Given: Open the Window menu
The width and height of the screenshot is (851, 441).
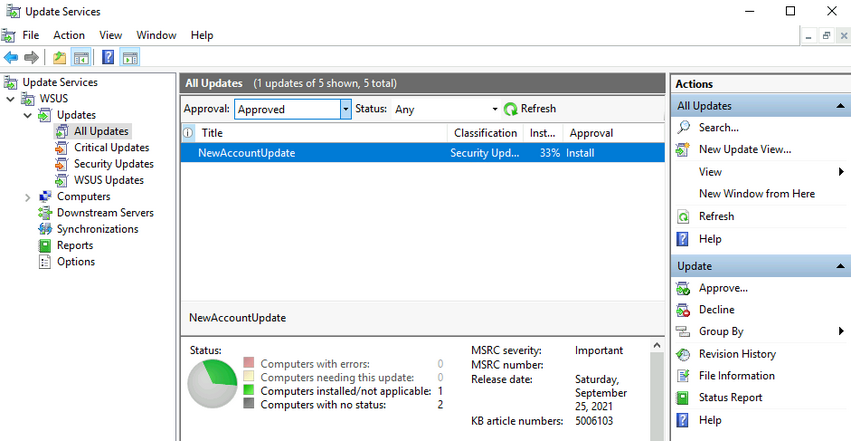Looking at the screenshot, I should 156,35.
